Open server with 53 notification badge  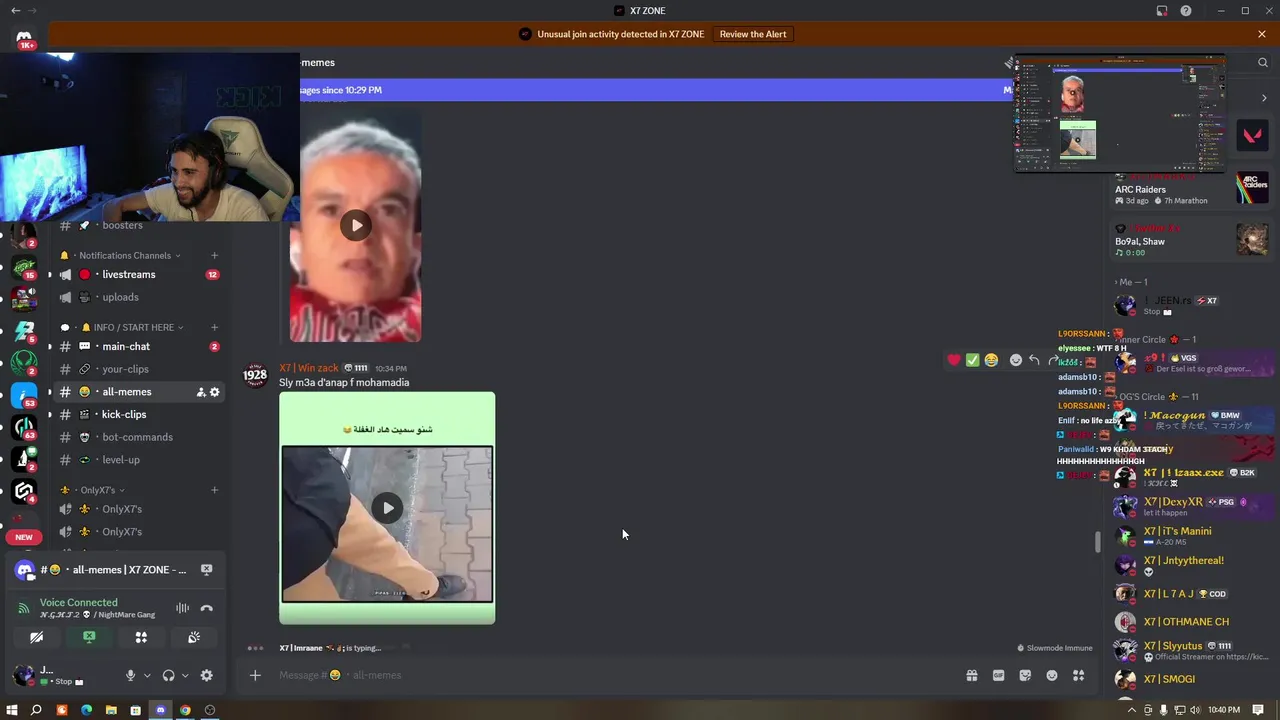24,394
